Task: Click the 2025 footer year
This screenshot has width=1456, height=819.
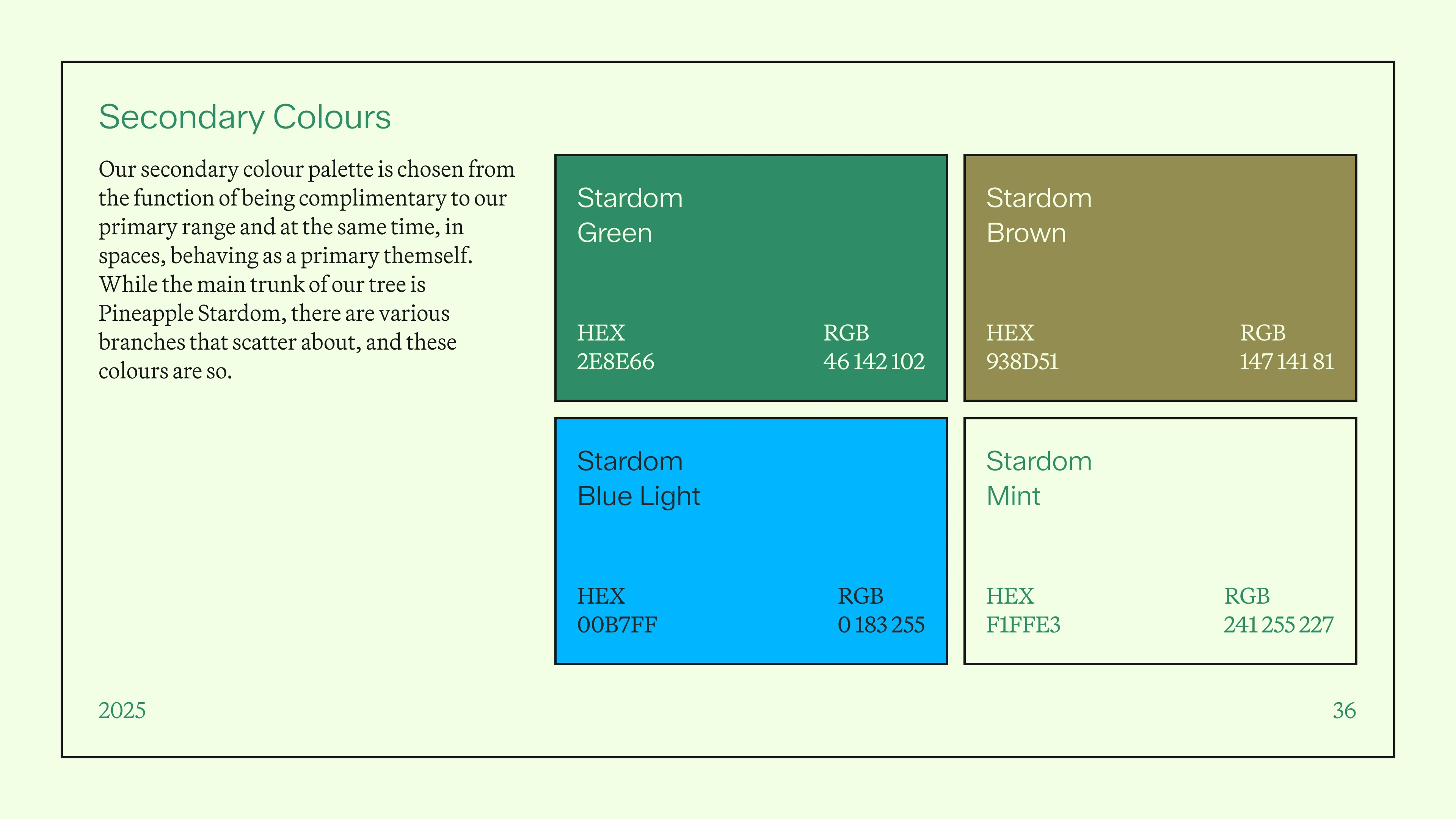Action: coord(121,711)
